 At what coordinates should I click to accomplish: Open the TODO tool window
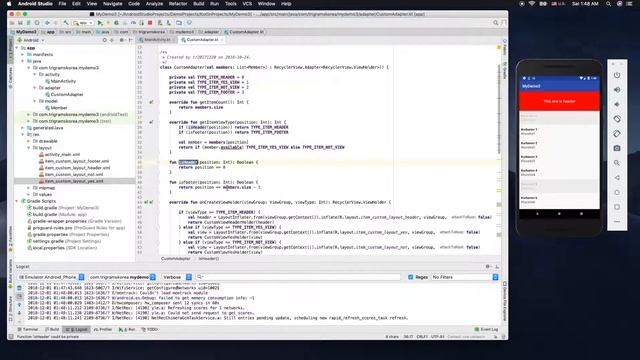coord(150,329)
